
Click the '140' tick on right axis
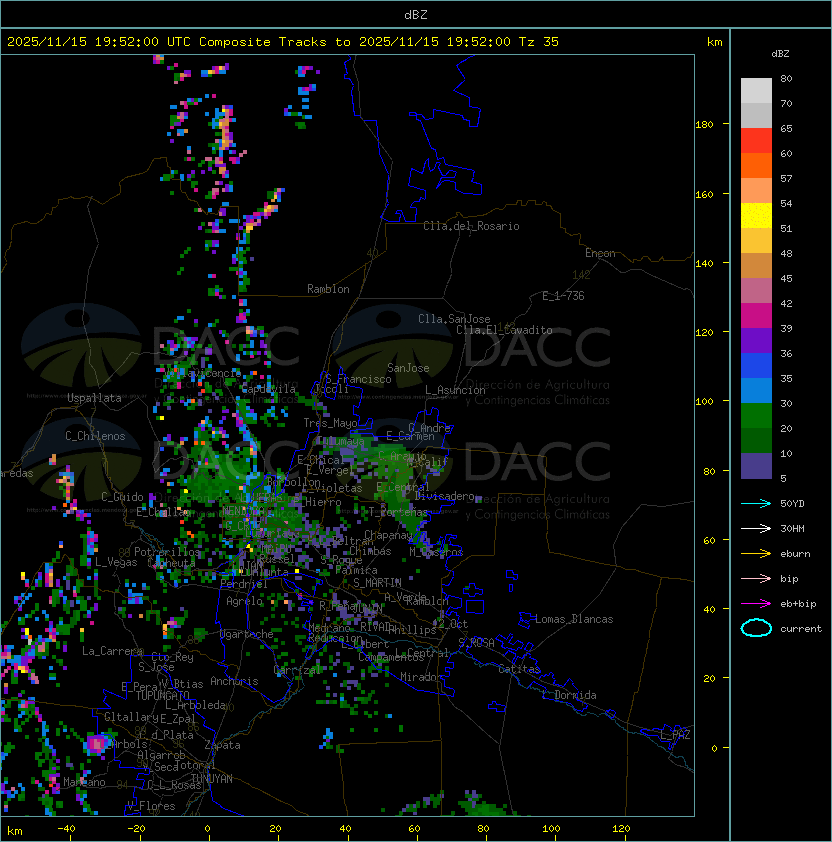(704, 263)
